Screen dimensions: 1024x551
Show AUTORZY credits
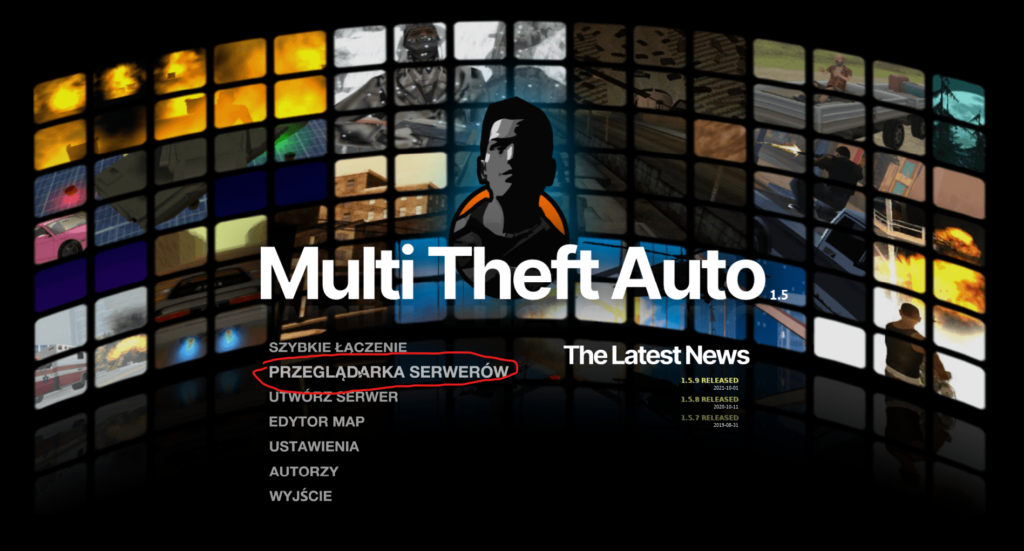tap(304, 471)
